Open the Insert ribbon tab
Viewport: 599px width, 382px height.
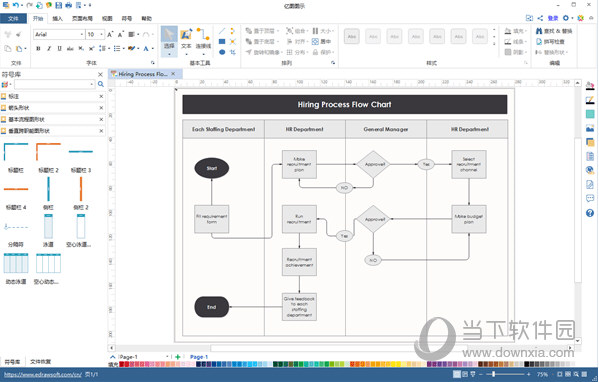[x=57, y=18]
